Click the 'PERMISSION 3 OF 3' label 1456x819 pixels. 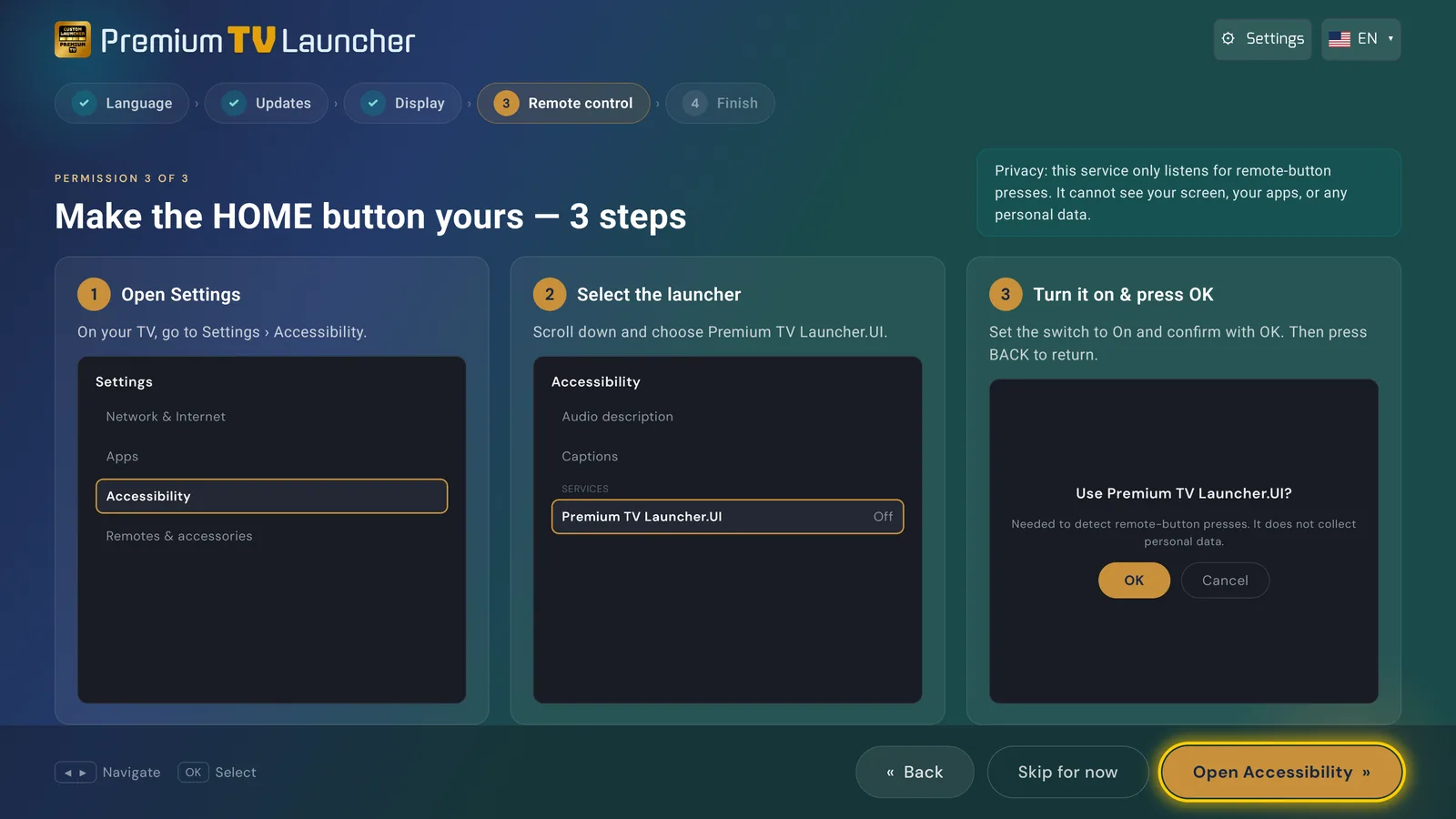point(122,178)
